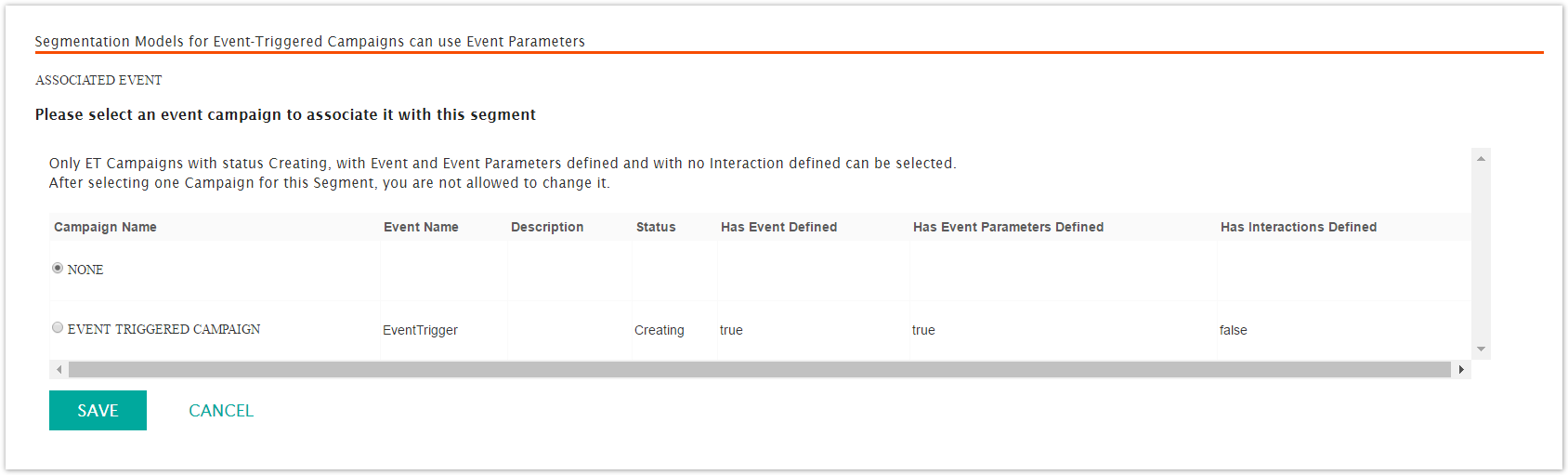
Task: Click the Creating status cell
Action: tap(659, 330)
